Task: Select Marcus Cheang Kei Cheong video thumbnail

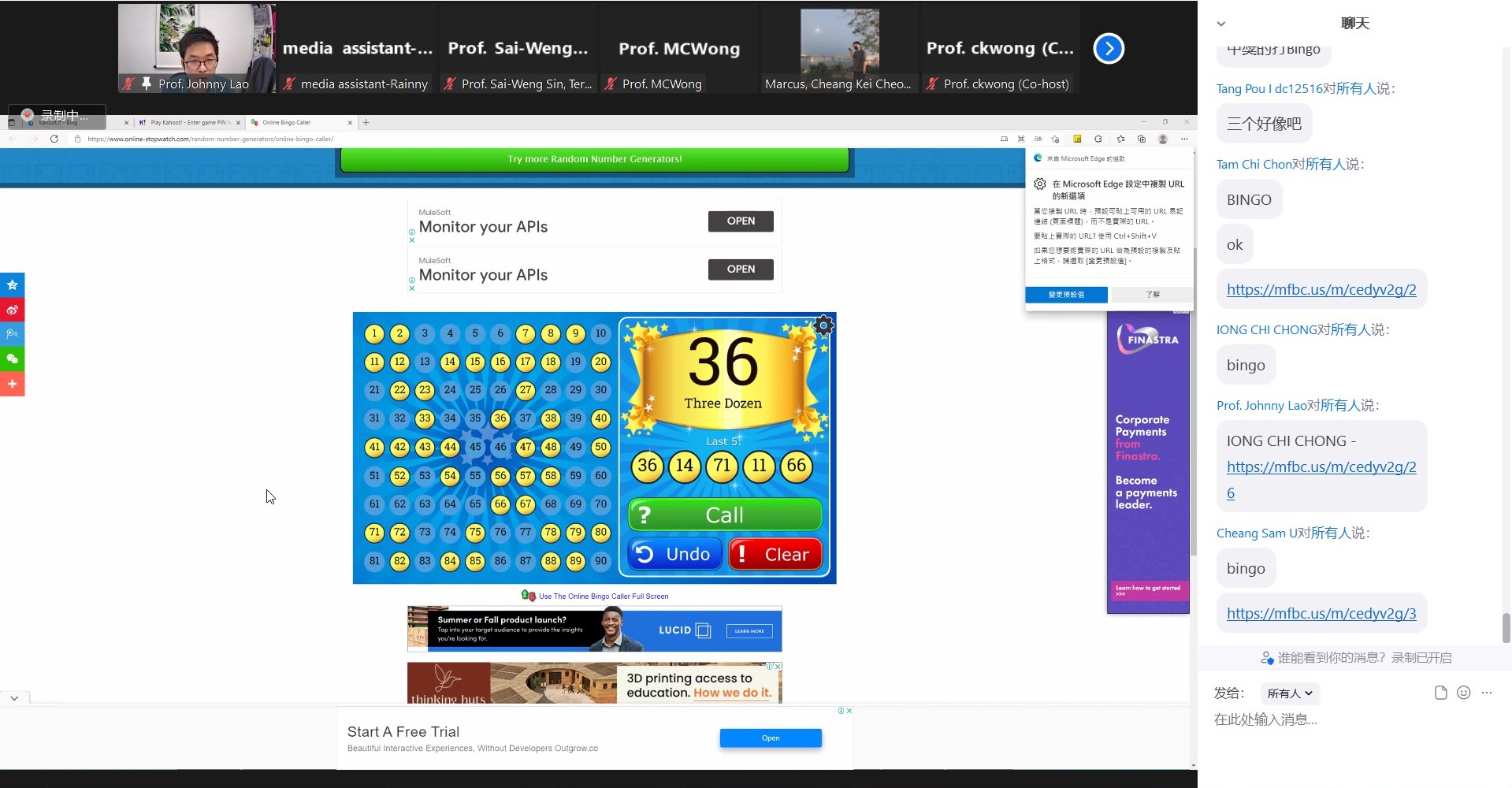Action: click(x=839, y=48)
